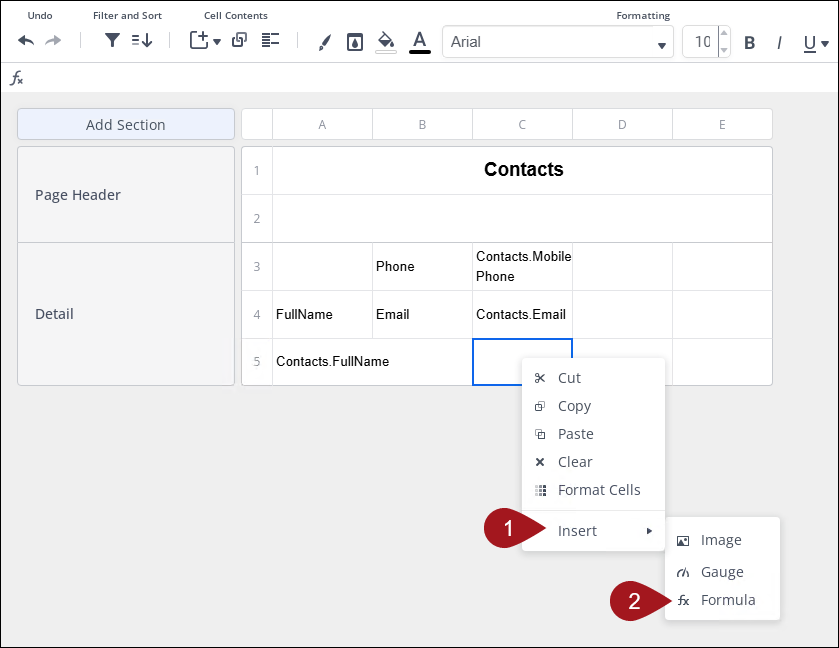Select the Detail section

click(126, 314)
